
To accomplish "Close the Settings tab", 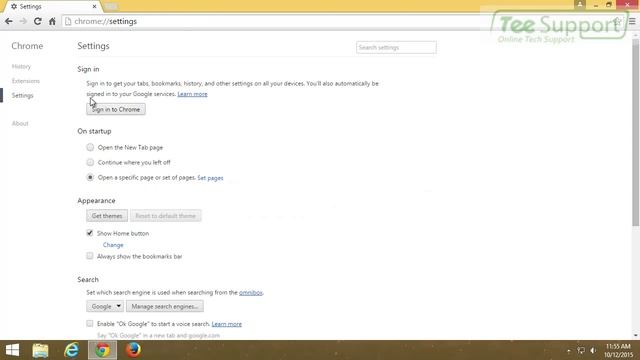I will click(x=94, y=7).
